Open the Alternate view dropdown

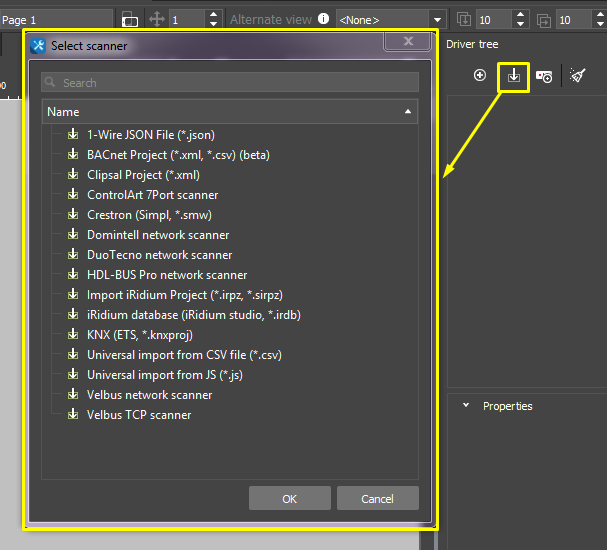[x=390, y=19]
